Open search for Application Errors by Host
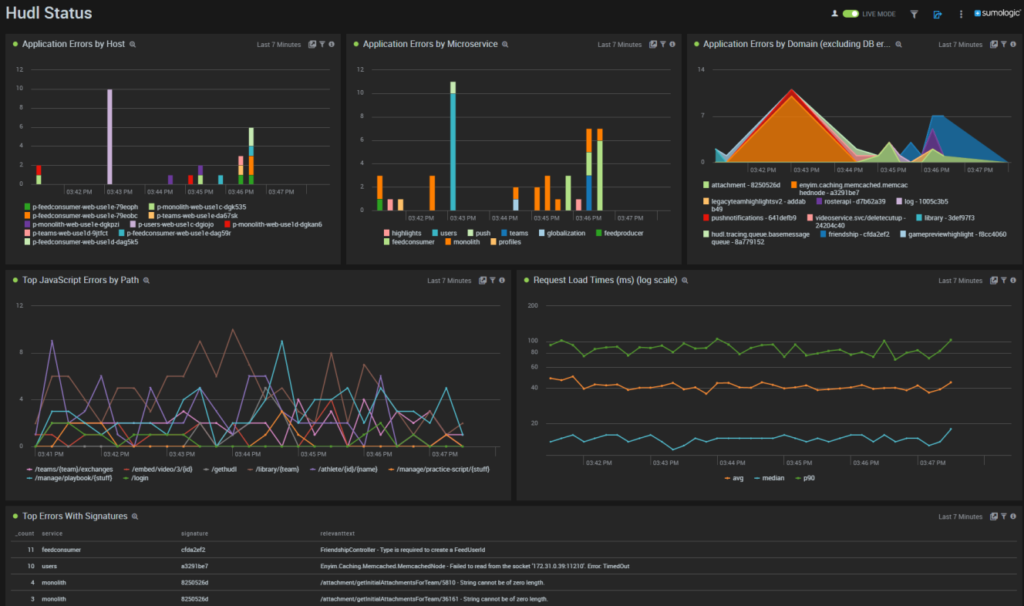The image size is (1024, 606). tap(133, 44)
